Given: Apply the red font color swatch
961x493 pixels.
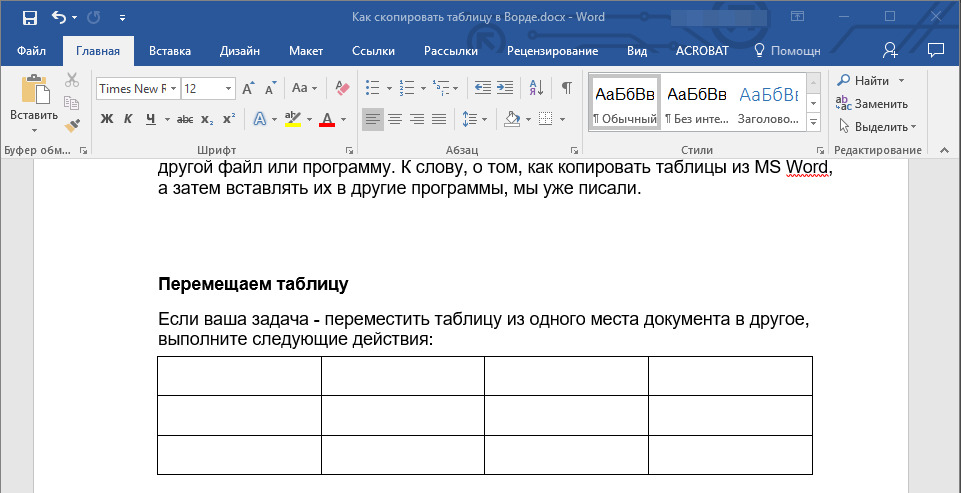Looking at the screenshot, I should tap(326, 119).
